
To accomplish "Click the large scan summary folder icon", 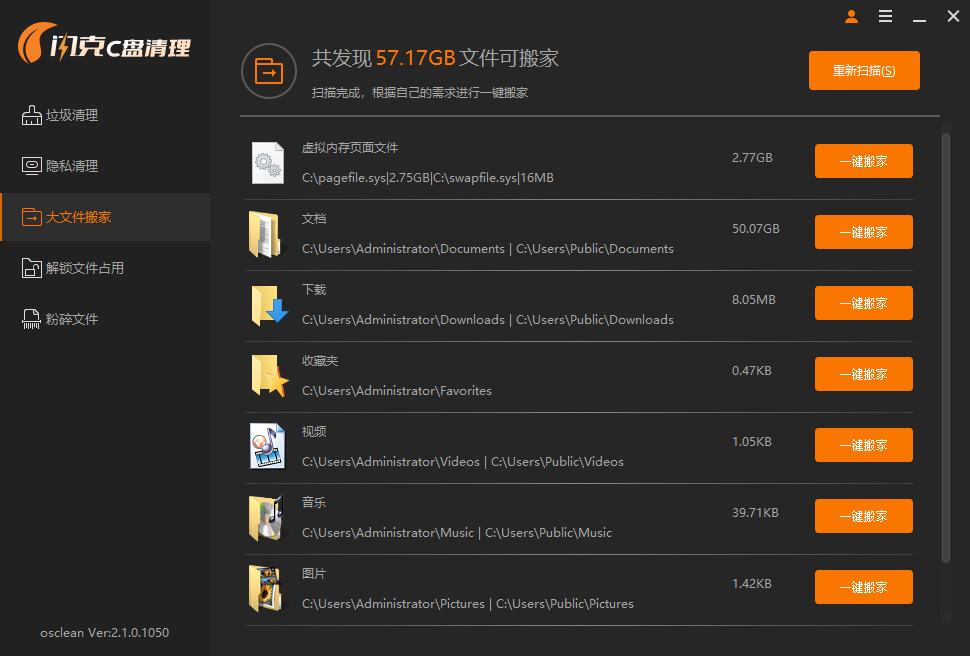I will click(x=268, y=71).
